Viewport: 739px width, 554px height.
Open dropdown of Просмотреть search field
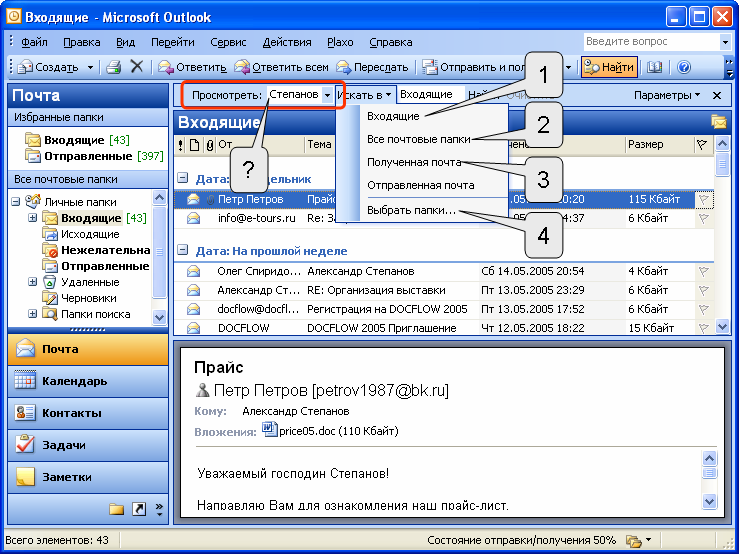point(327,95)
